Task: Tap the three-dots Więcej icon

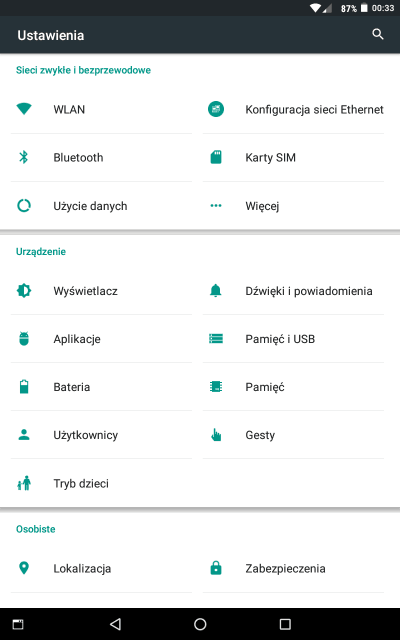Action: click(x=216, y=205)
